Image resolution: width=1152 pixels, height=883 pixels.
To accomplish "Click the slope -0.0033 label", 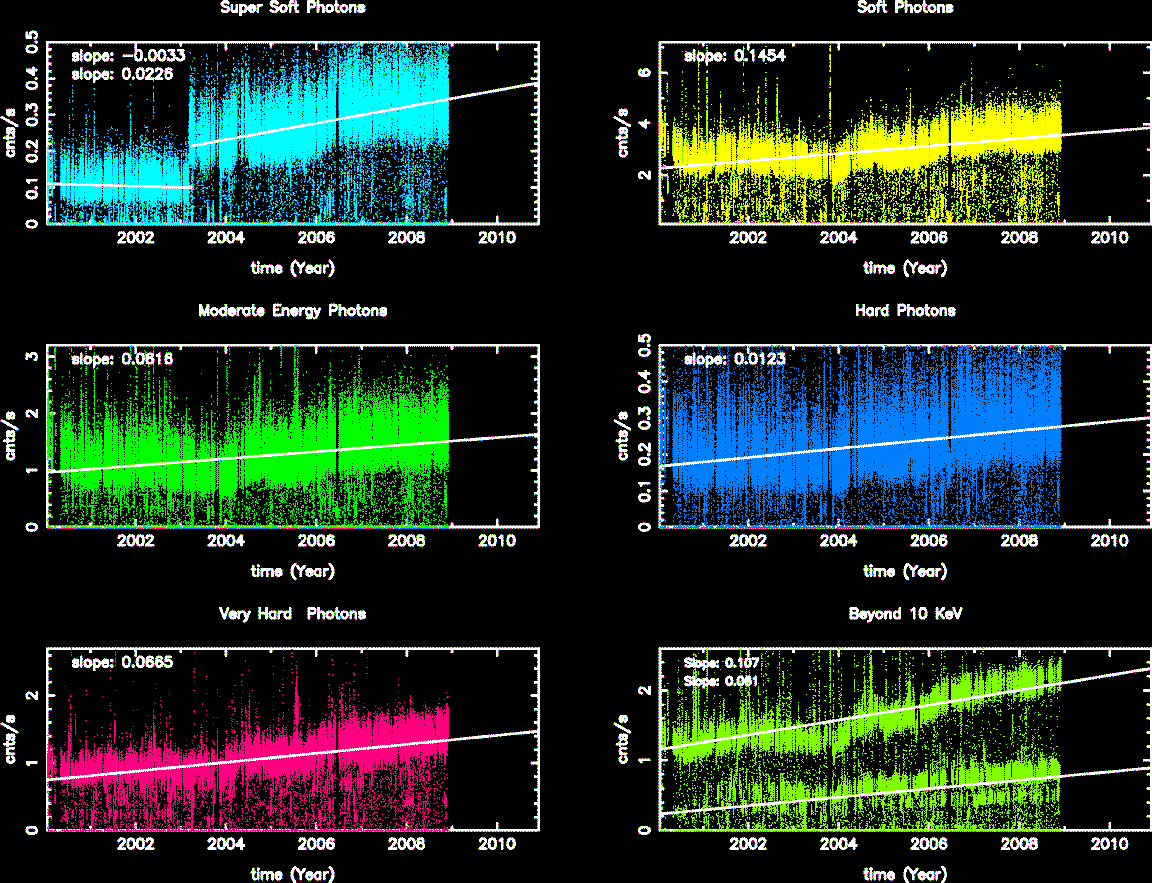I will [x=127, y=56].
